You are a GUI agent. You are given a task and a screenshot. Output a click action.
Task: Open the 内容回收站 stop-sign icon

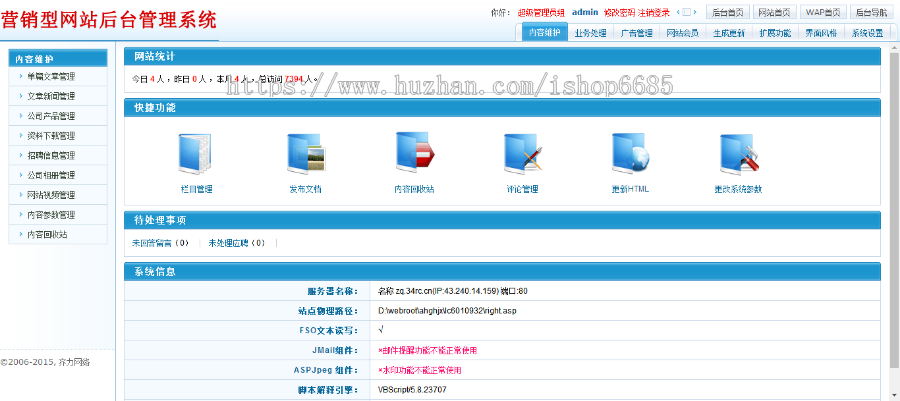point(414,153)
